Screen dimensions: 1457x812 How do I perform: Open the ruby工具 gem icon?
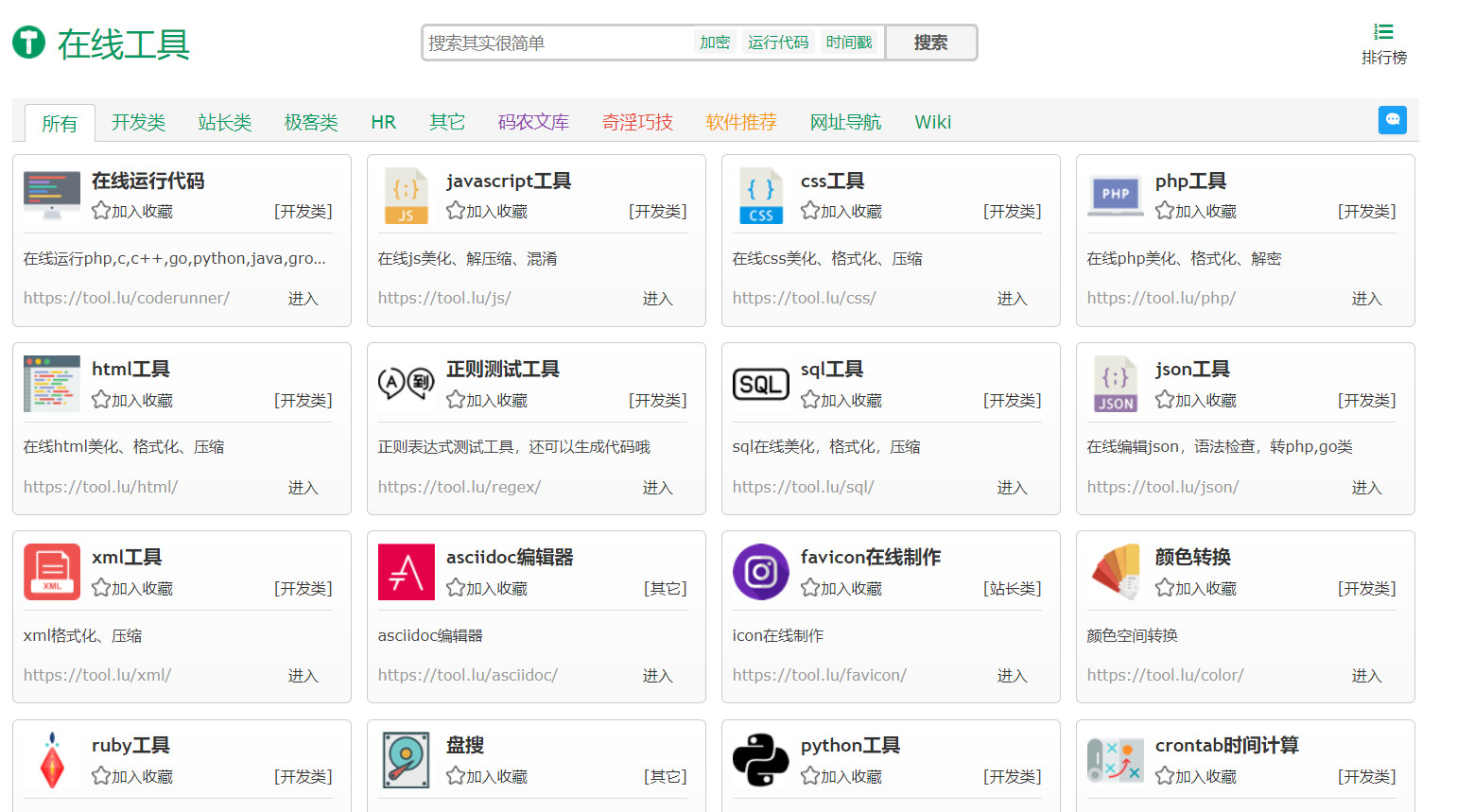tap(52, 760)
